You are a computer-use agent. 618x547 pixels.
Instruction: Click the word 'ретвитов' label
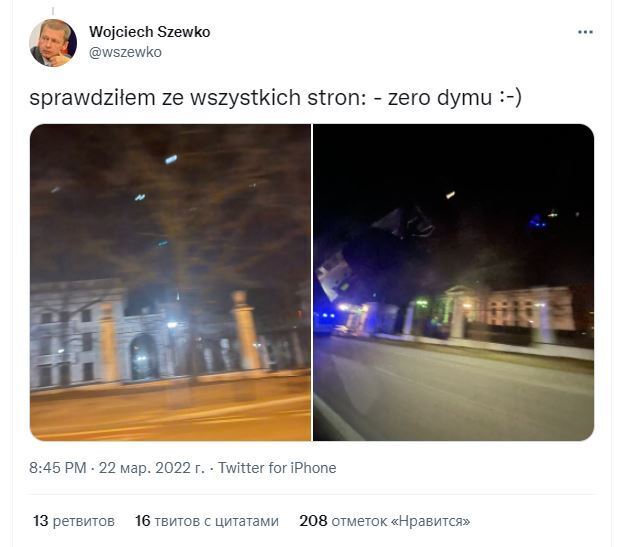point(84,521)
